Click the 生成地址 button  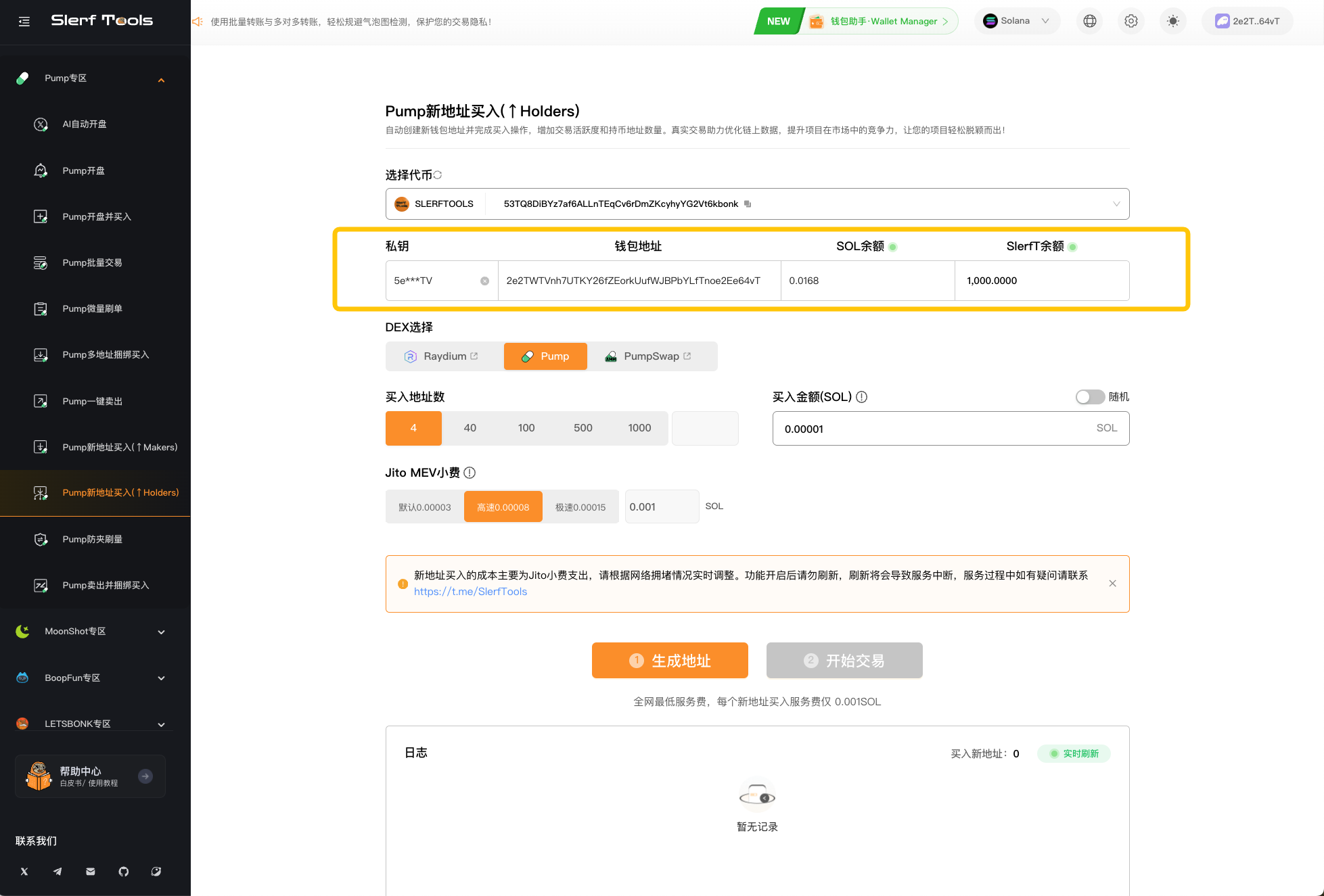pyautogui.click(x=670, y=661)
